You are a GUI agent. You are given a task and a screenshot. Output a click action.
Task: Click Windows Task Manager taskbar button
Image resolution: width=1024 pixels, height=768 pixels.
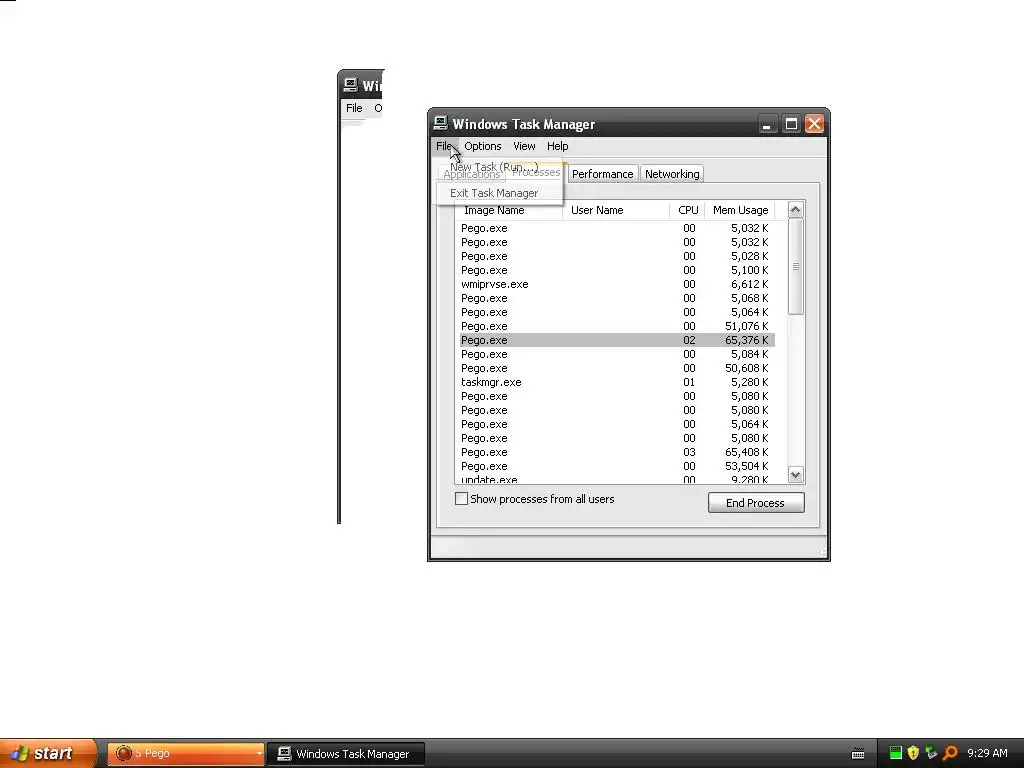click(346, 754)
